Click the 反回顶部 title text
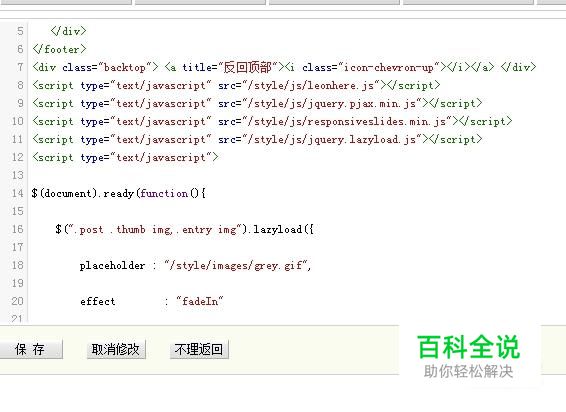The height and width of the screenshot is (412, 566). pyautogui.click(x=248, y=67)
